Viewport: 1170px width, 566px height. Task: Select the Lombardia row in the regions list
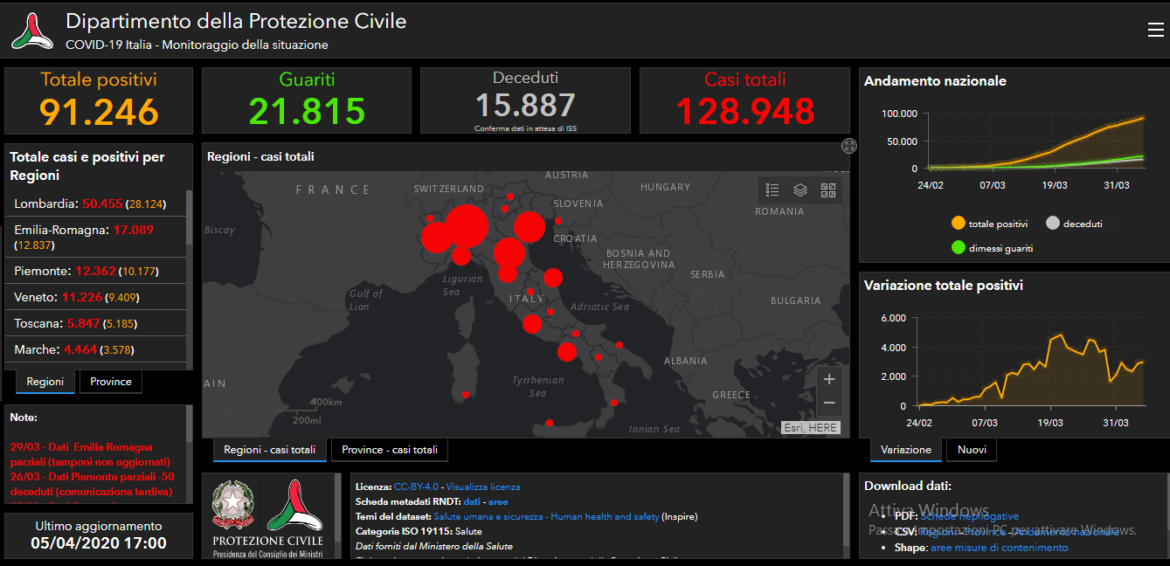tap(95, 204)
